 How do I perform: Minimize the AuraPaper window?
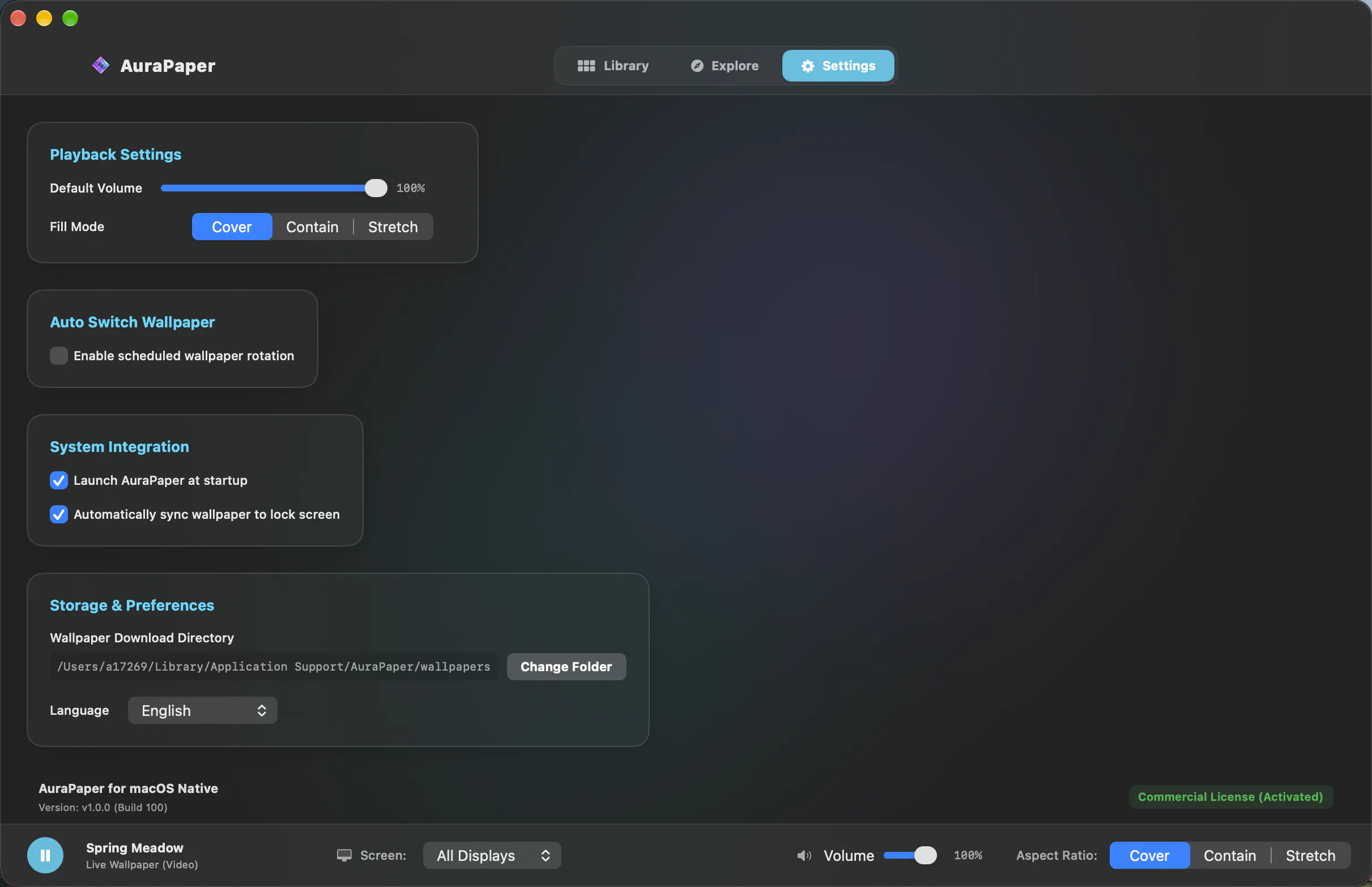coord(44,19)
